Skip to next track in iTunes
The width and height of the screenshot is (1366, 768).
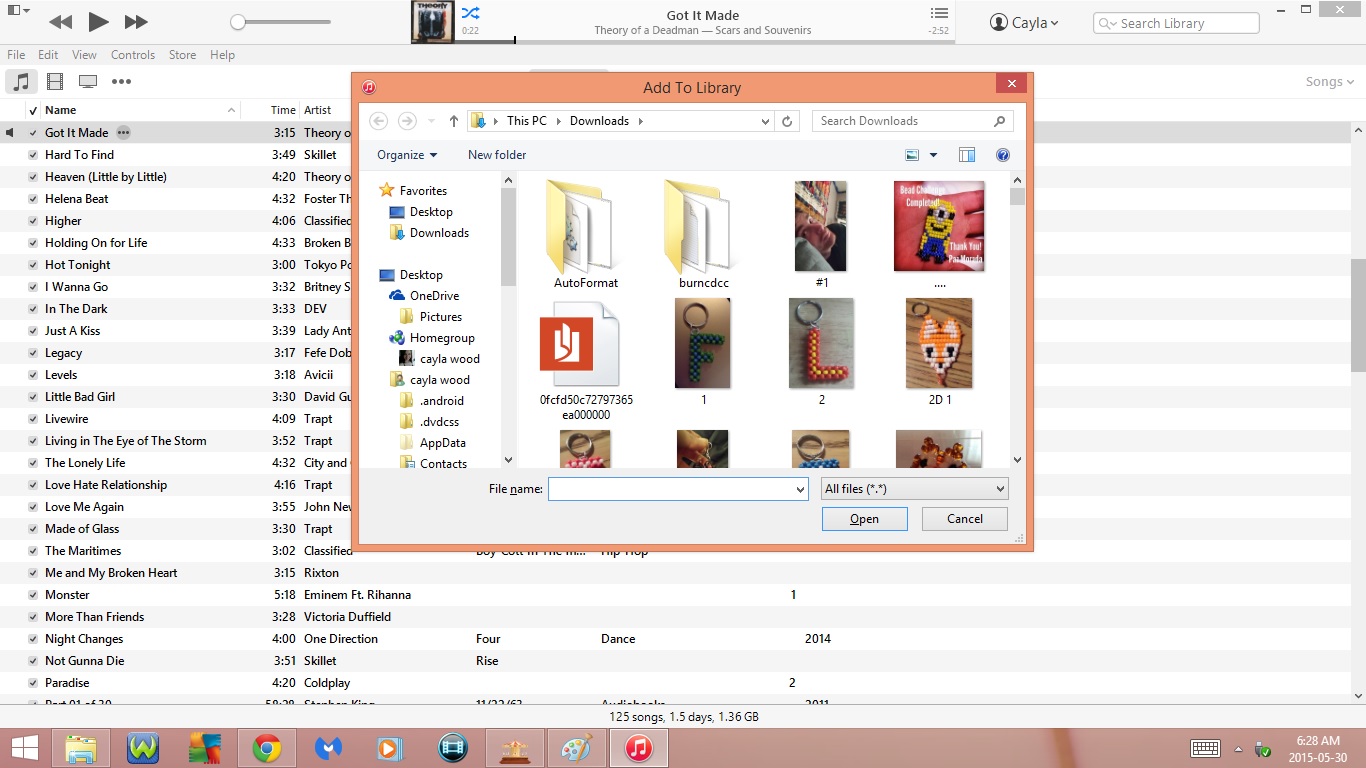pos(136,22)
